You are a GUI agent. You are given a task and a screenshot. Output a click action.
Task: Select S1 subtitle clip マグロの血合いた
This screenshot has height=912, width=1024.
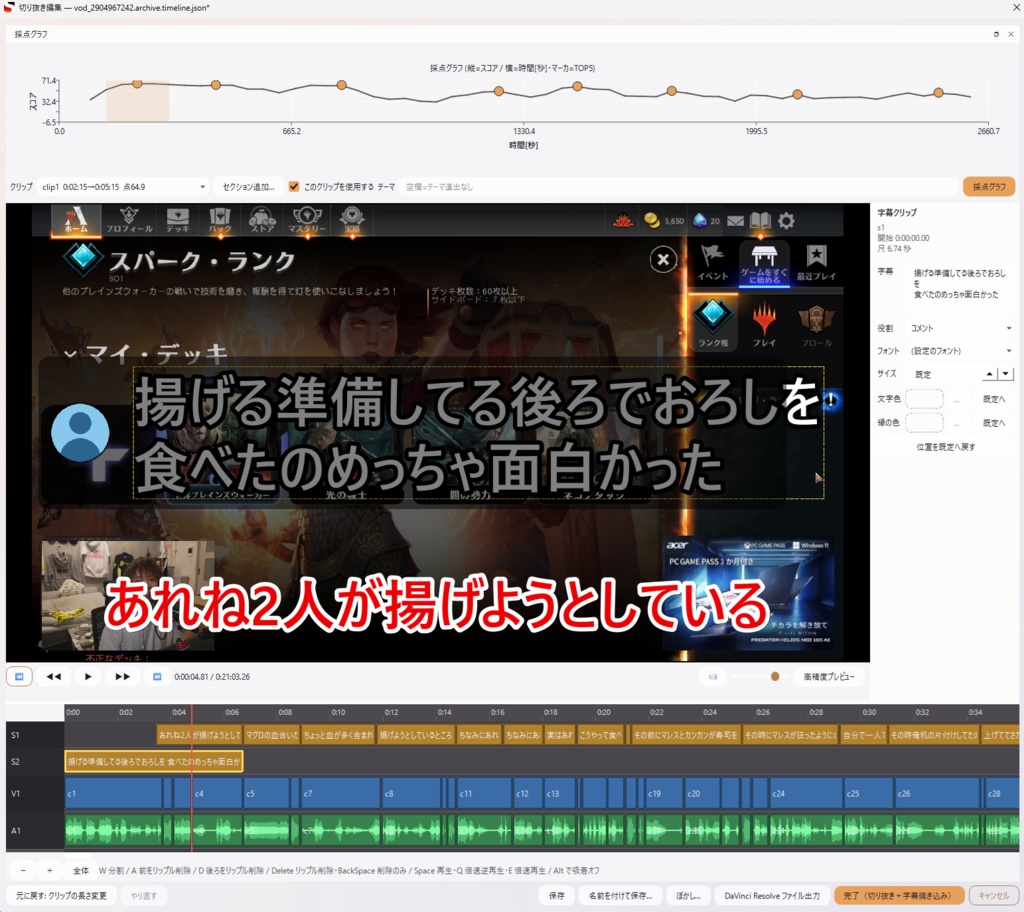(x=272, y=735)
